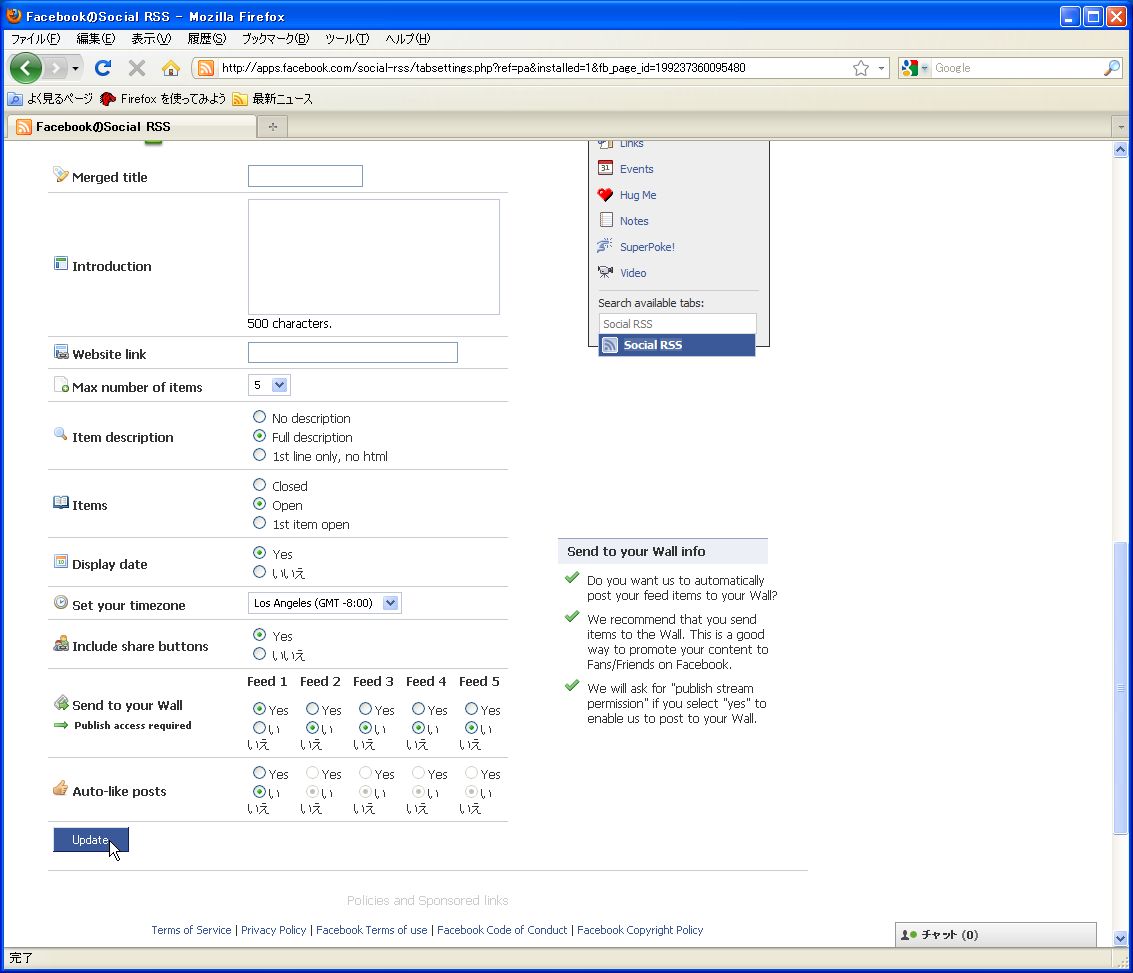The width and height of the screenshot is (1133, 973).
Task: Choose 1st line only, no html option
Action: pyautogui.click(x=259, y=455)
